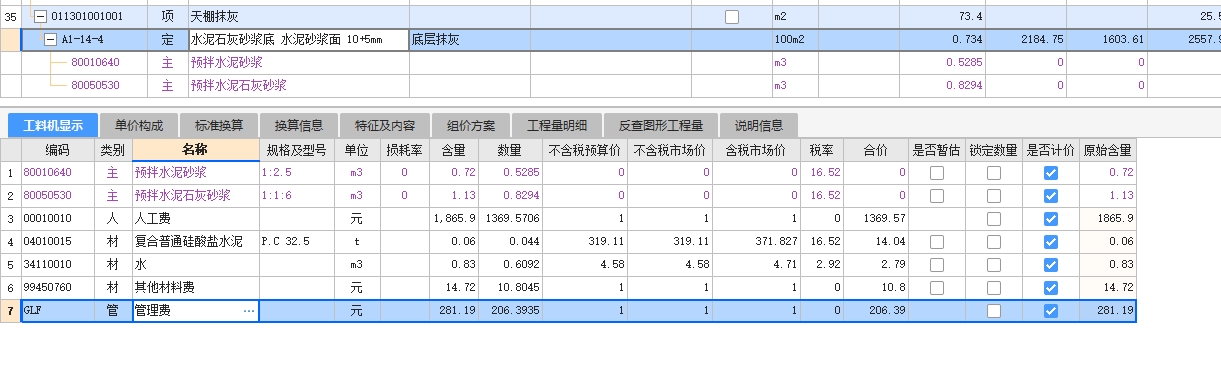The image size is (1221, 370).
Task: Select the 206.39 total price cell
Action: coord(876,311)
